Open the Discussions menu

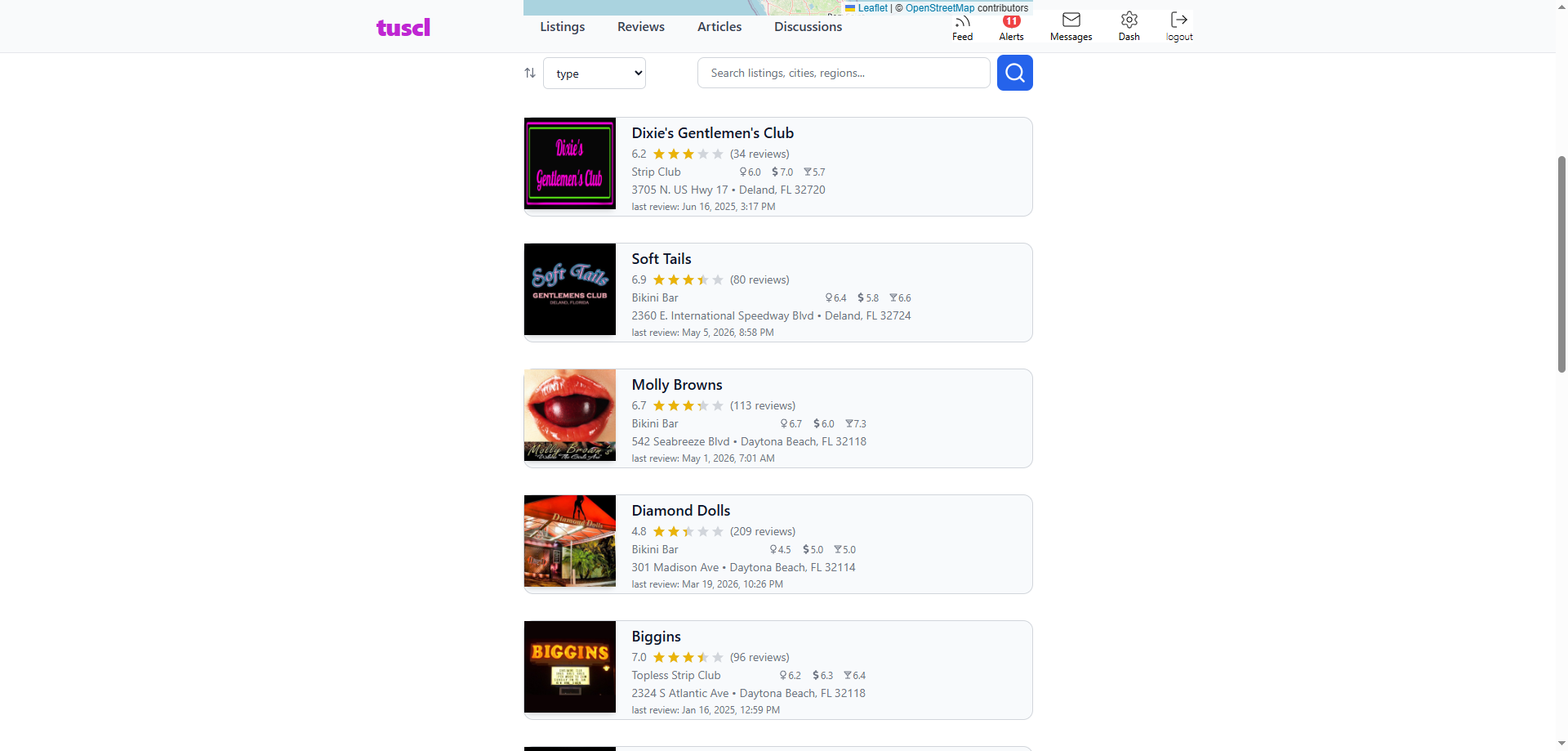tap(808, 27)
